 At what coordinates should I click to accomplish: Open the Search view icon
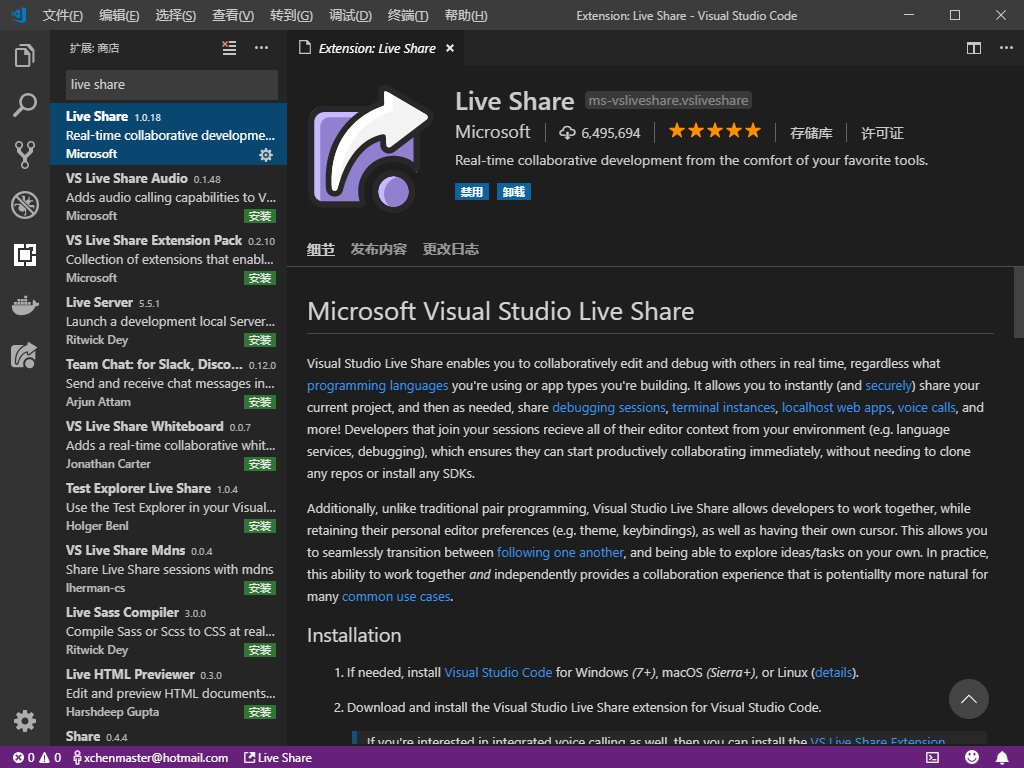25,105
